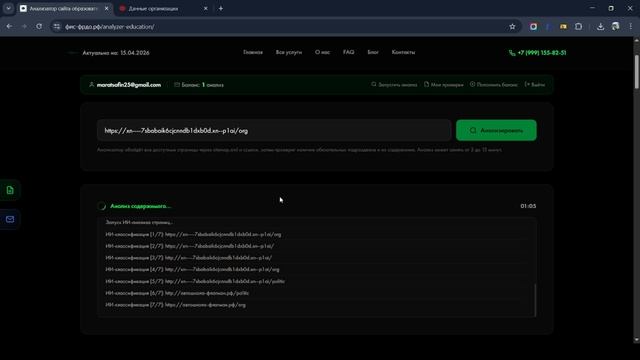This screenshot has width=640, height=360.
Task: Click the log line 'ИИ-классификация [3/7]'
Action: [188, 258]
